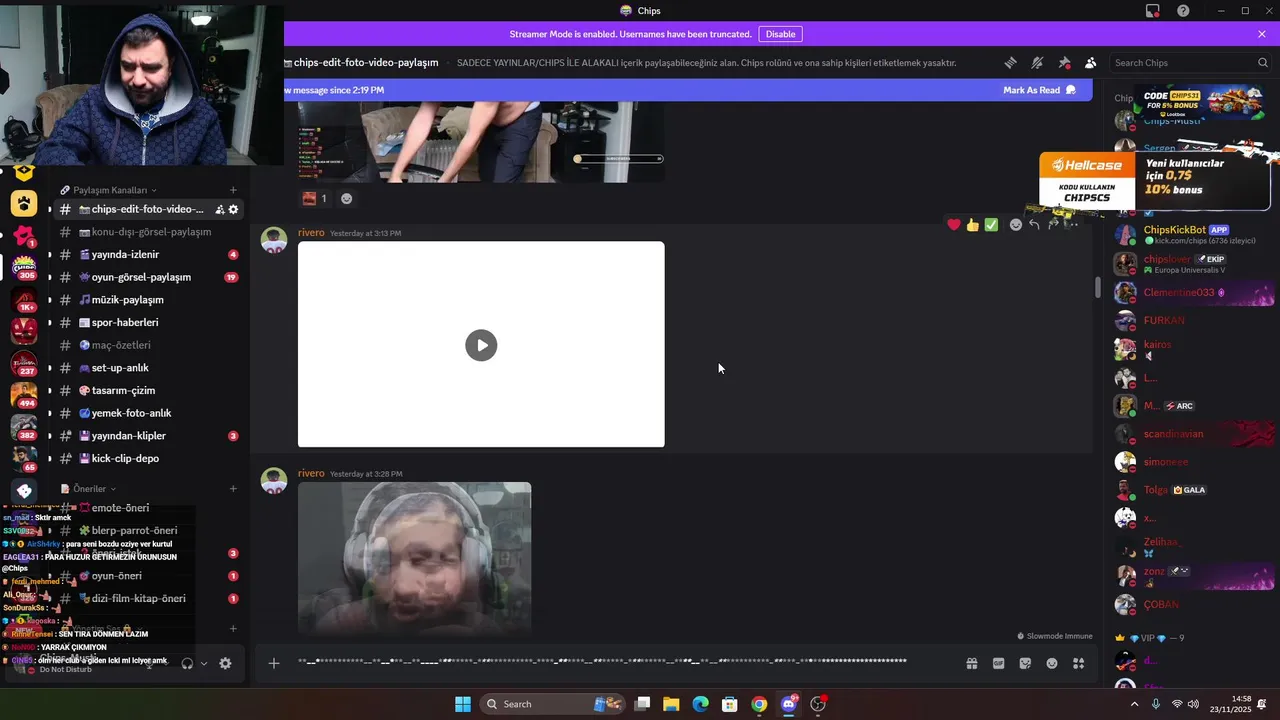
Task: Show hidden system tray icons
Action: (1134, 704)
